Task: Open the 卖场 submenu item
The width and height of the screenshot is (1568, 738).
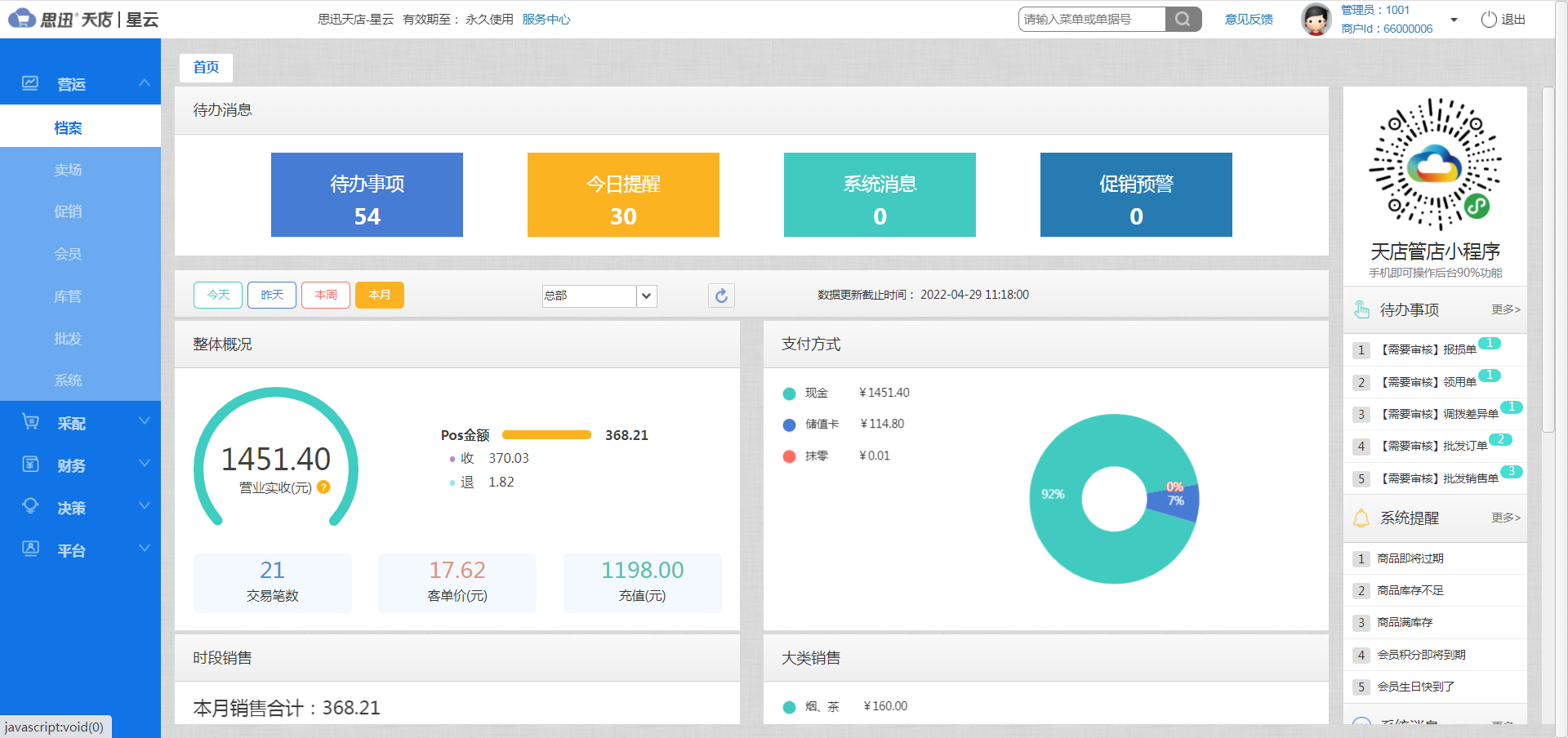Action: pyautogui.click(x=68, y=170)
